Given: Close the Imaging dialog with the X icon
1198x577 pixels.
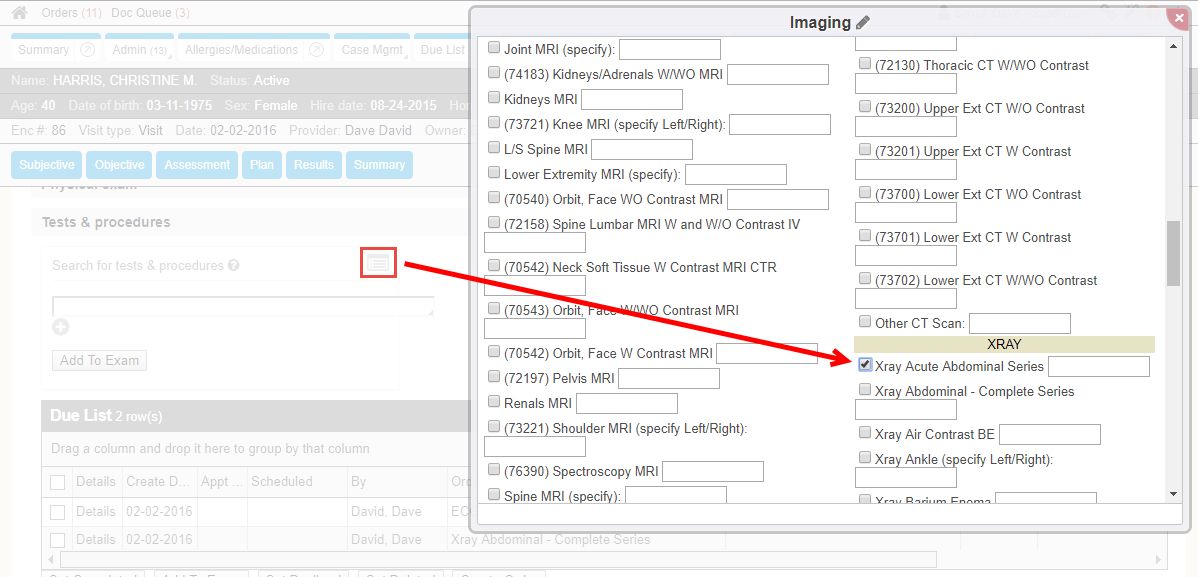Looking at the screenshot, I should [x=1176, y=15].
